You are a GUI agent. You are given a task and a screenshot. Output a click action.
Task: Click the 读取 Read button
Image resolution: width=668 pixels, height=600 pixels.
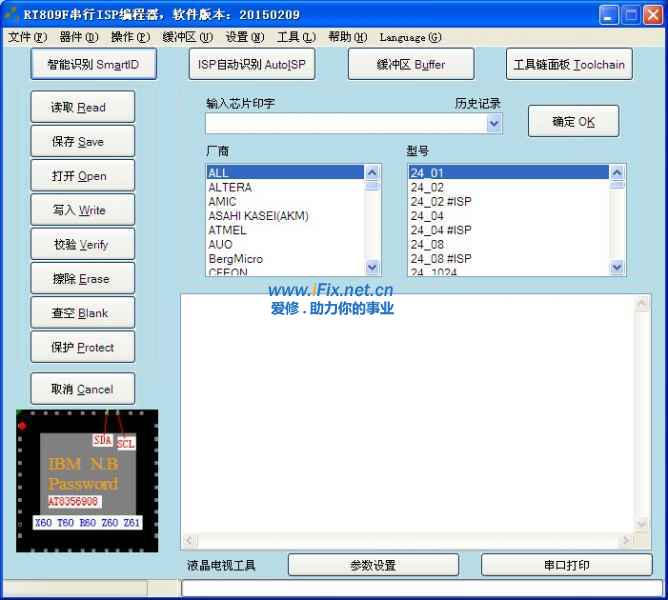point(82,107)
